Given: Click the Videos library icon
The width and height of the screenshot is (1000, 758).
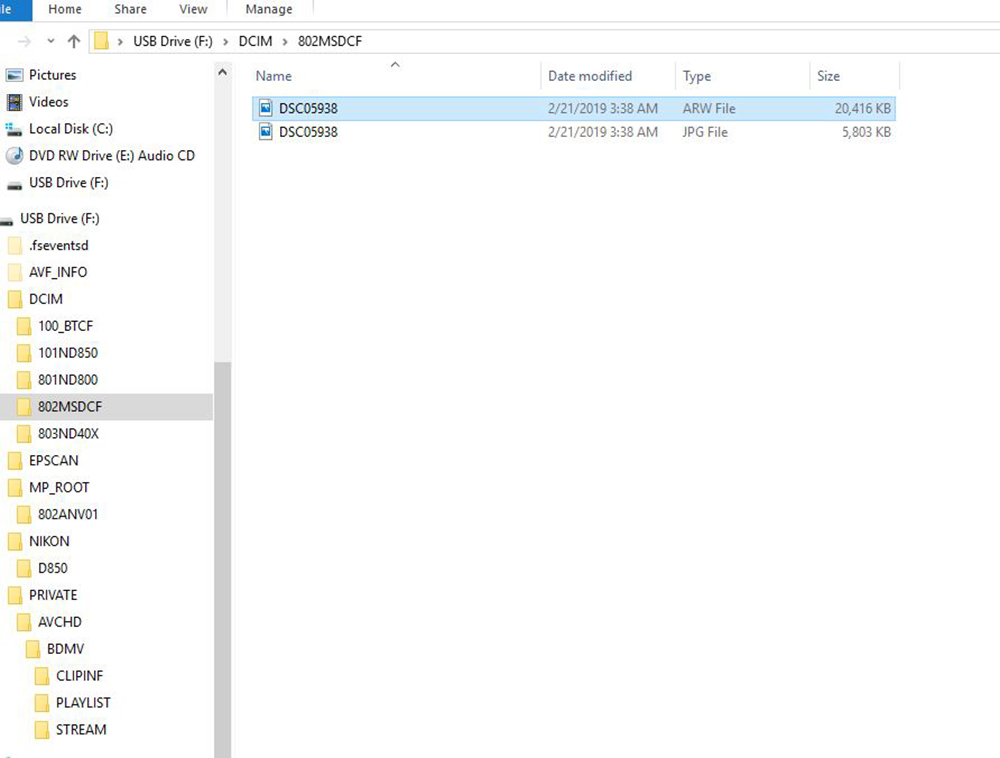Looking at the screenshot, I should 14,102.
